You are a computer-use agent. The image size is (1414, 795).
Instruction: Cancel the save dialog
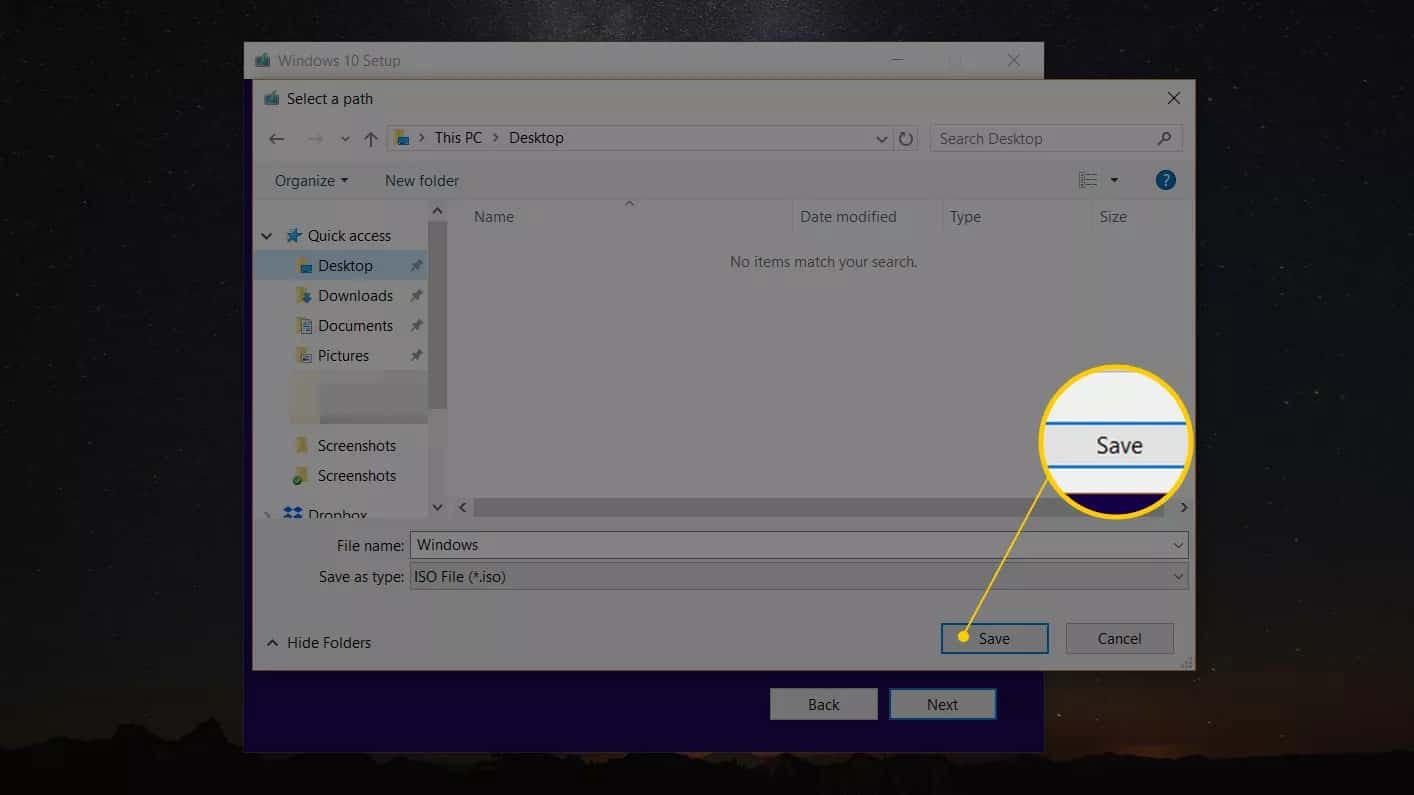click(x=1119, y=638)
